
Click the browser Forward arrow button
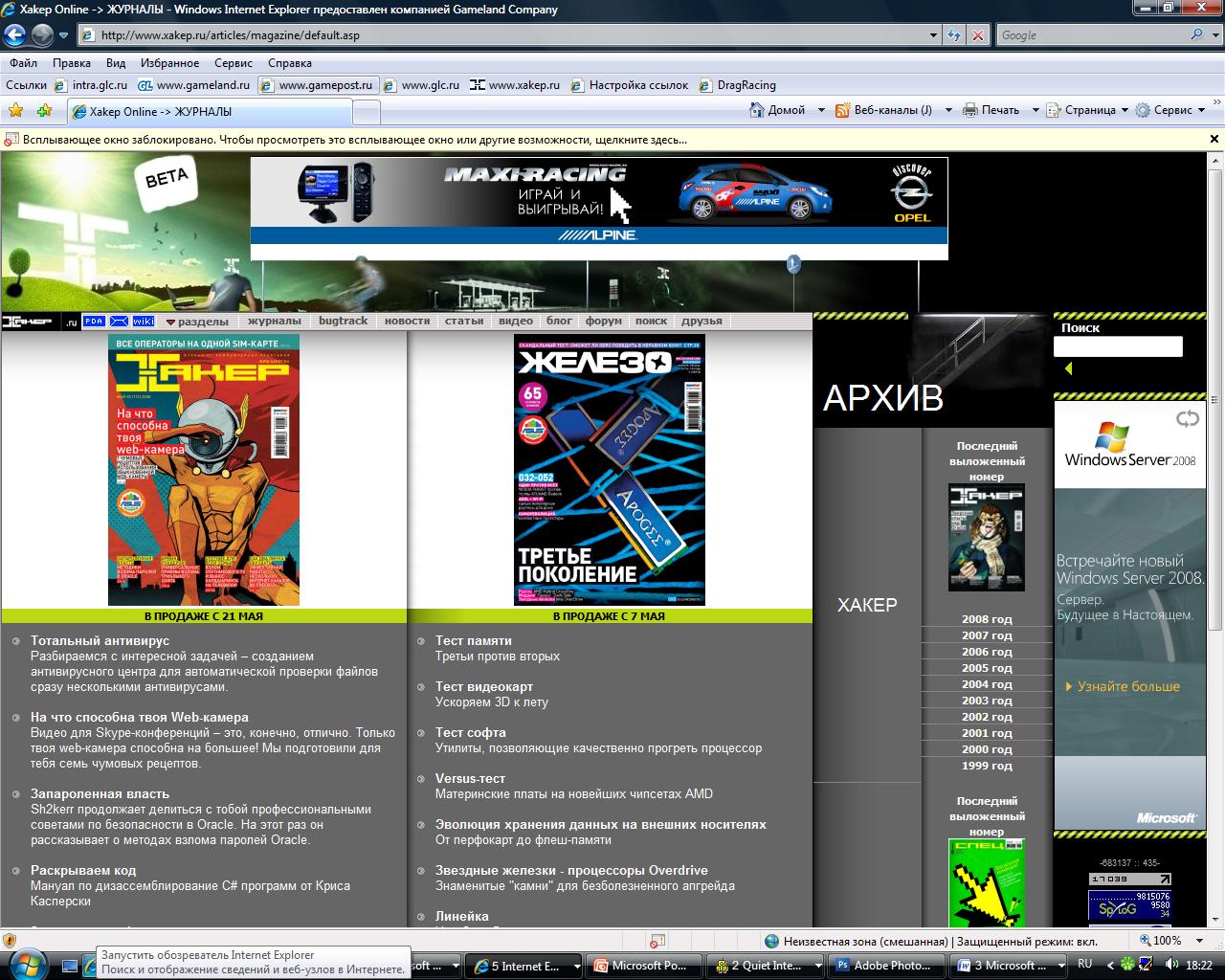42,35
